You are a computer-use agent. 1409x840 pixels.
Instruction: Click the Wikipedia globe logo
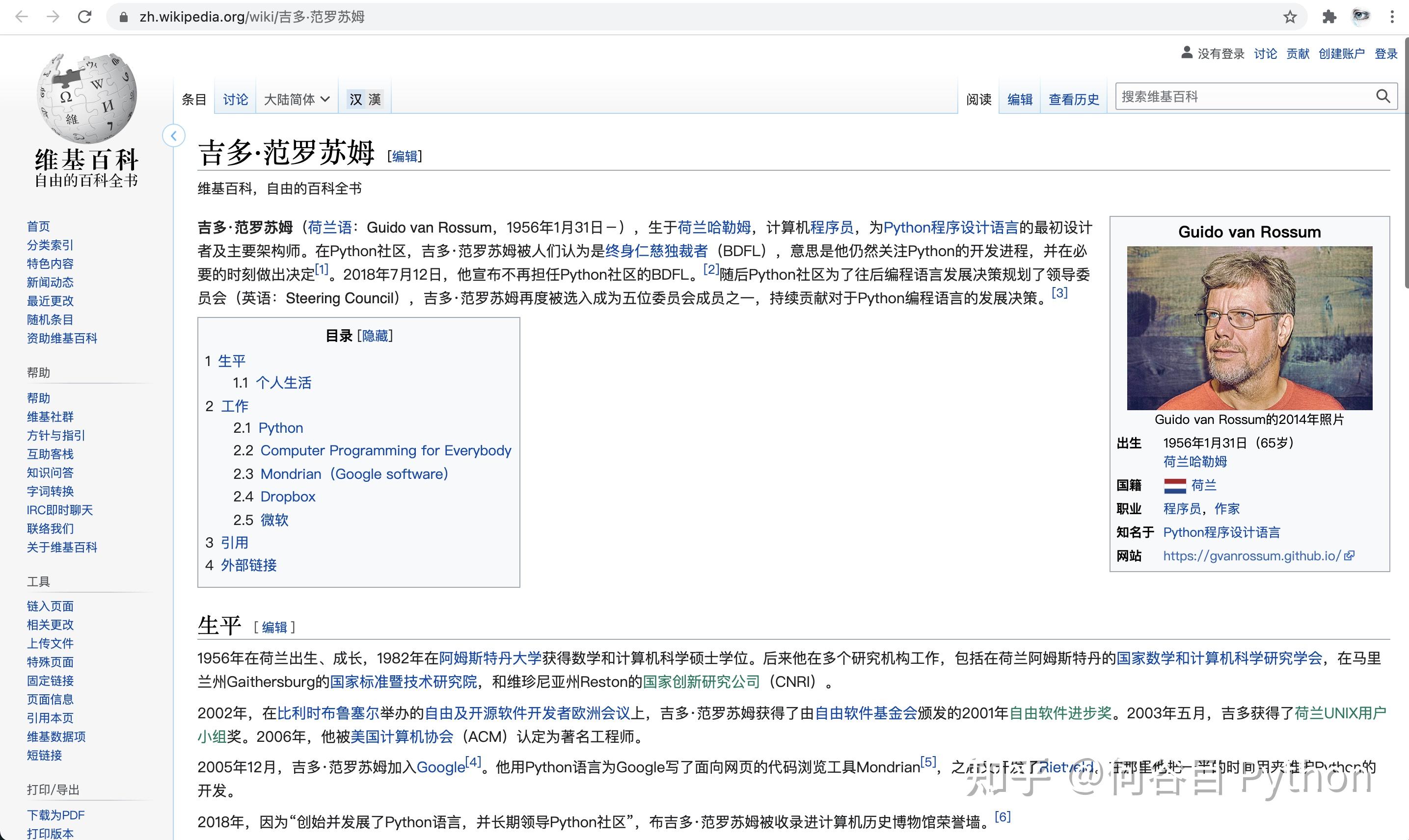coord(85,99)
